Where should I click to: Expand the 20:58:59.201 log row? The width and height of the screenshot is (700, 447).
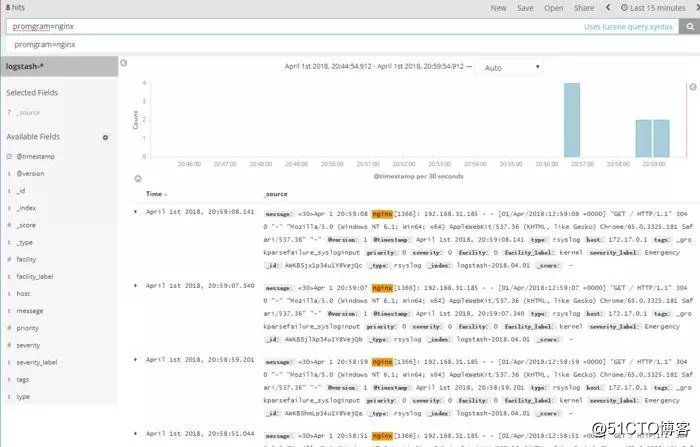(135, 359)
